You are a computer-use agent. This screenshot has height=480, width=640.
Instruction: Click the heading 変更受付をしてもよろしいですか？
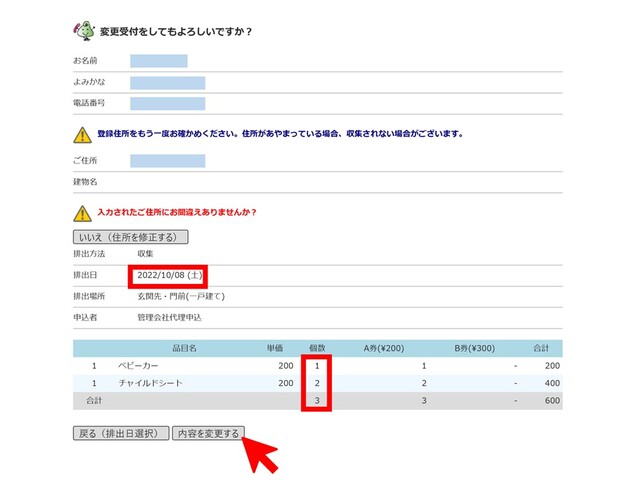[176, 31]
